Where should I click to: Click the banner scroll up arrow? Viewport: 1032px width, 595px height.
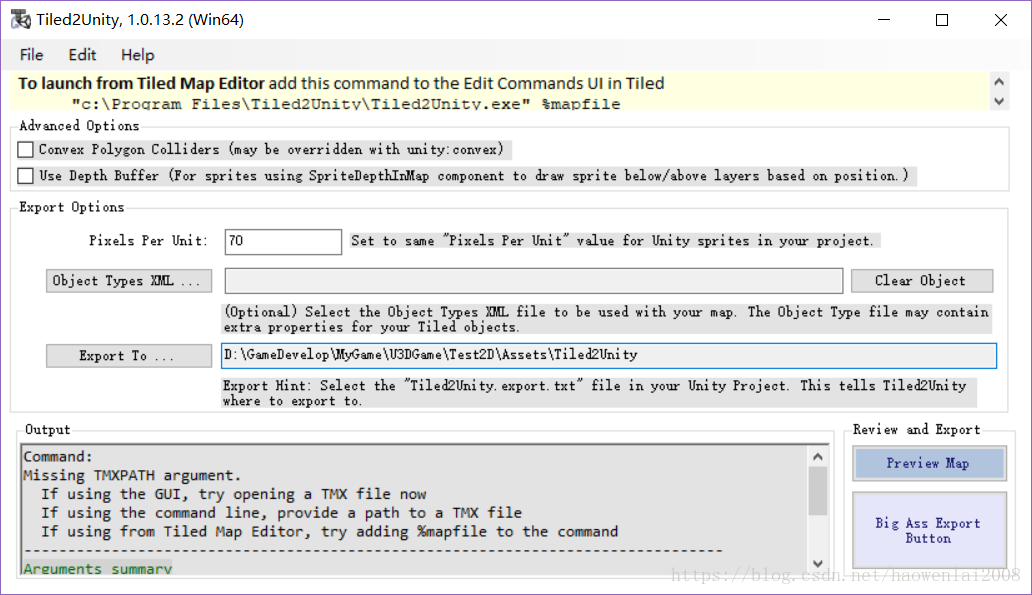click(999, 82)
